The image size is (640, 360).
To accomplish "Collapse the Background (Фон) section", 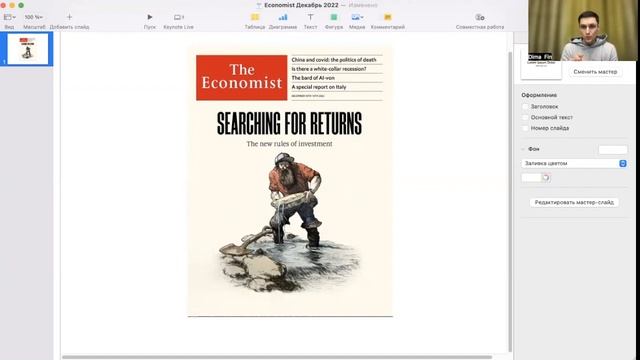I will 523,149.
